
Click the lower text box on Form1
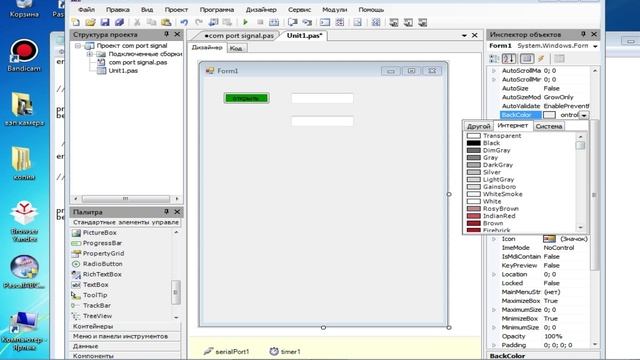322,121
